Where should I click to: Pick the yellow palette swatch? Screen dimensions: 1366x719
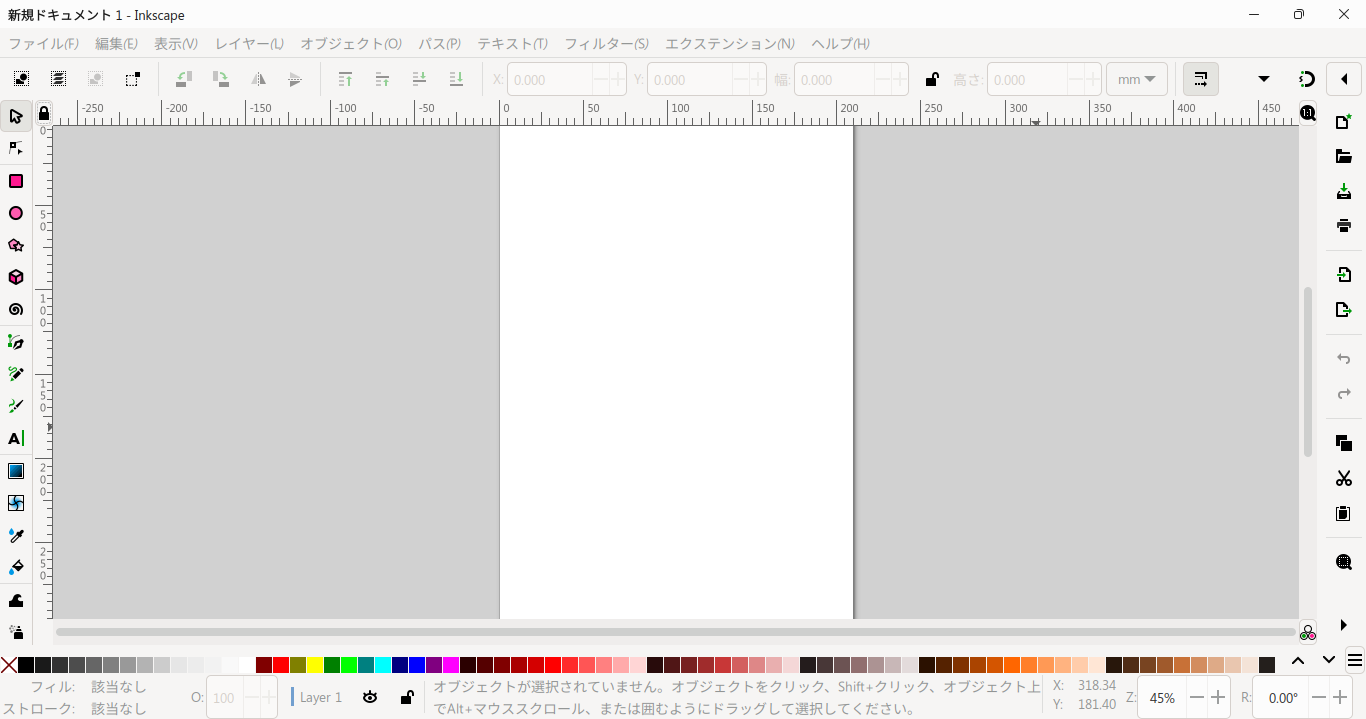(x=315, y=665)
